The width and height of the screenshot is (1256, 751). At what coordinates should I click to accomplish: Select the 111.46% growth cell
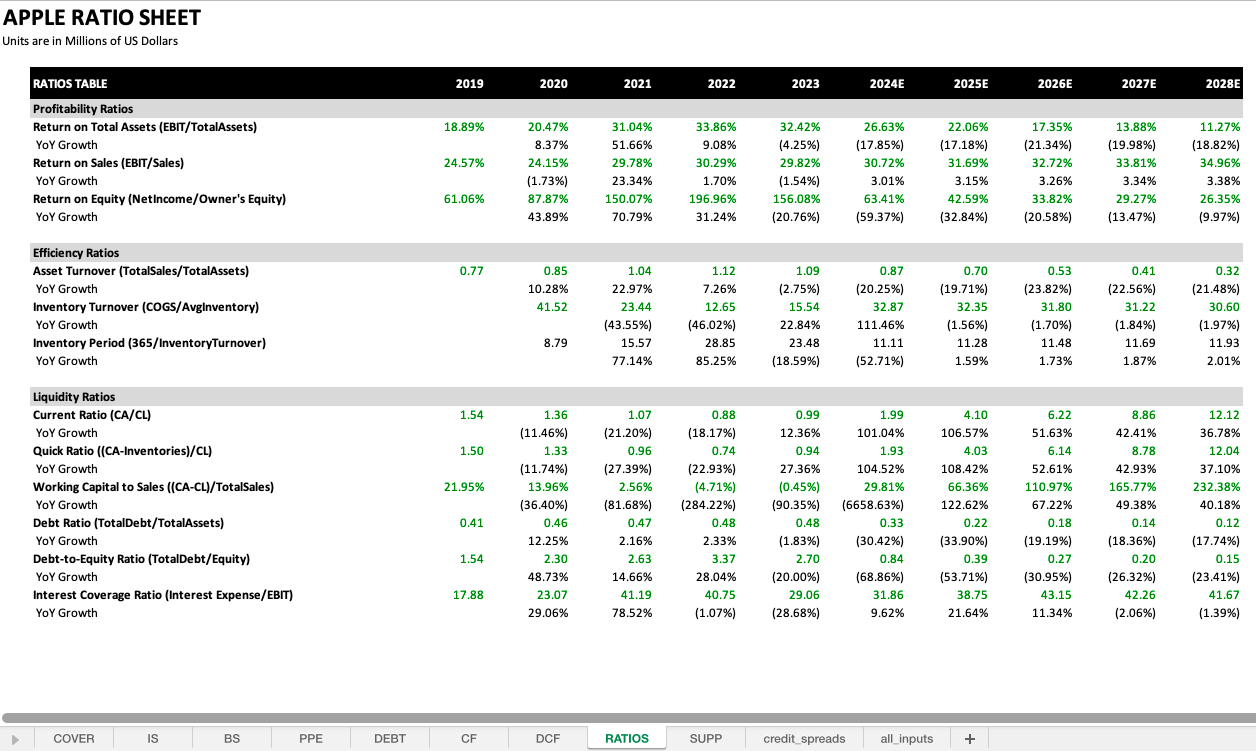tap(883, 325)
